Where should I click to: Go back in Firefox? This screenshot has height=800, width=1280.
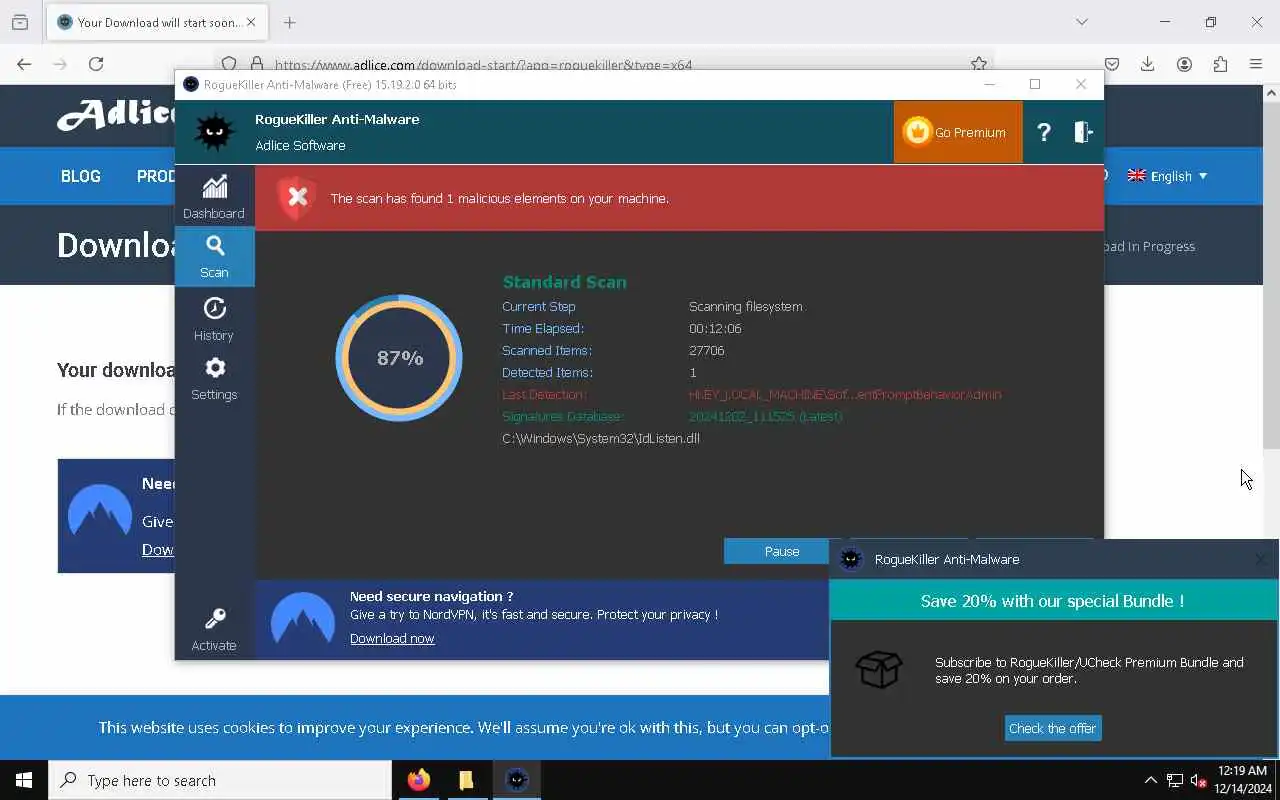pos(24,64)
